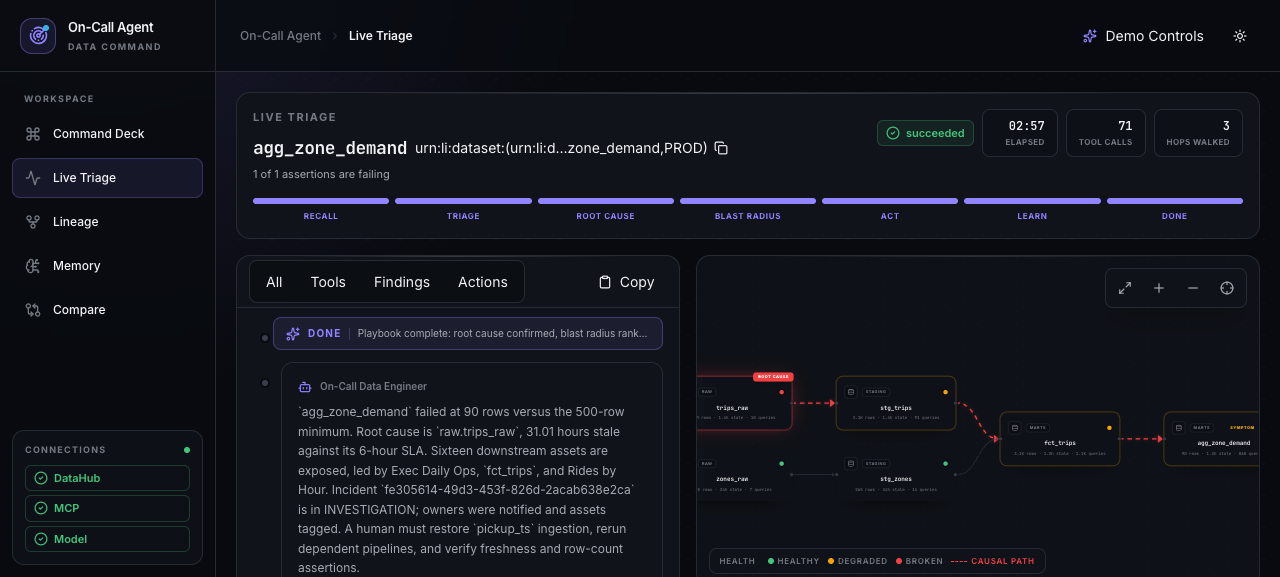The width and height of the screenshot is (1280, 577).
Task: Toggle light theme with sun icon
Action: pyautogui.click(x=1240, y=36)
